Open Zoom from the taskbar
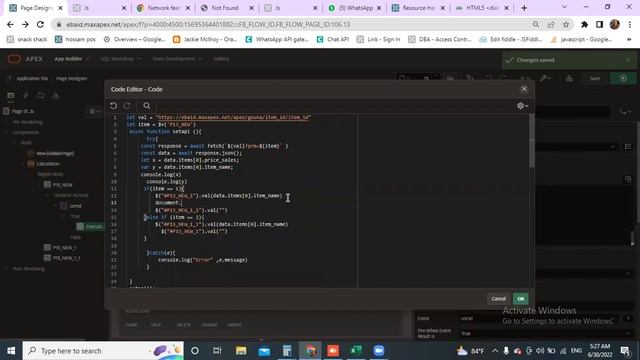640x360 pixels. click(379, 351)
